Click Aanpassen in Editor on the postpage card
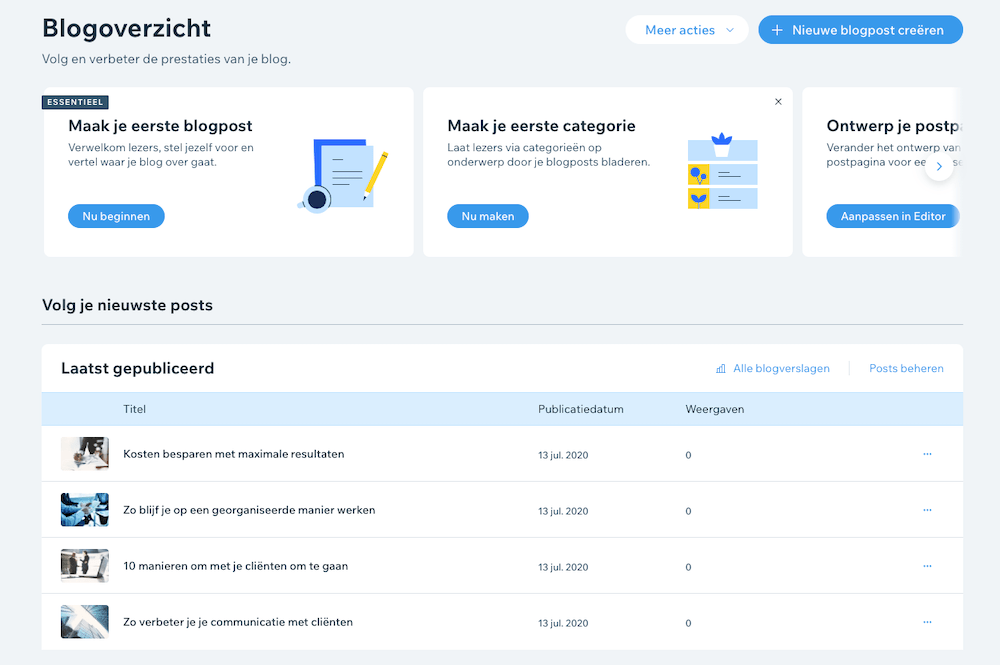Image resolution: width=1000 pixels, height=665 pixels. 892,215
